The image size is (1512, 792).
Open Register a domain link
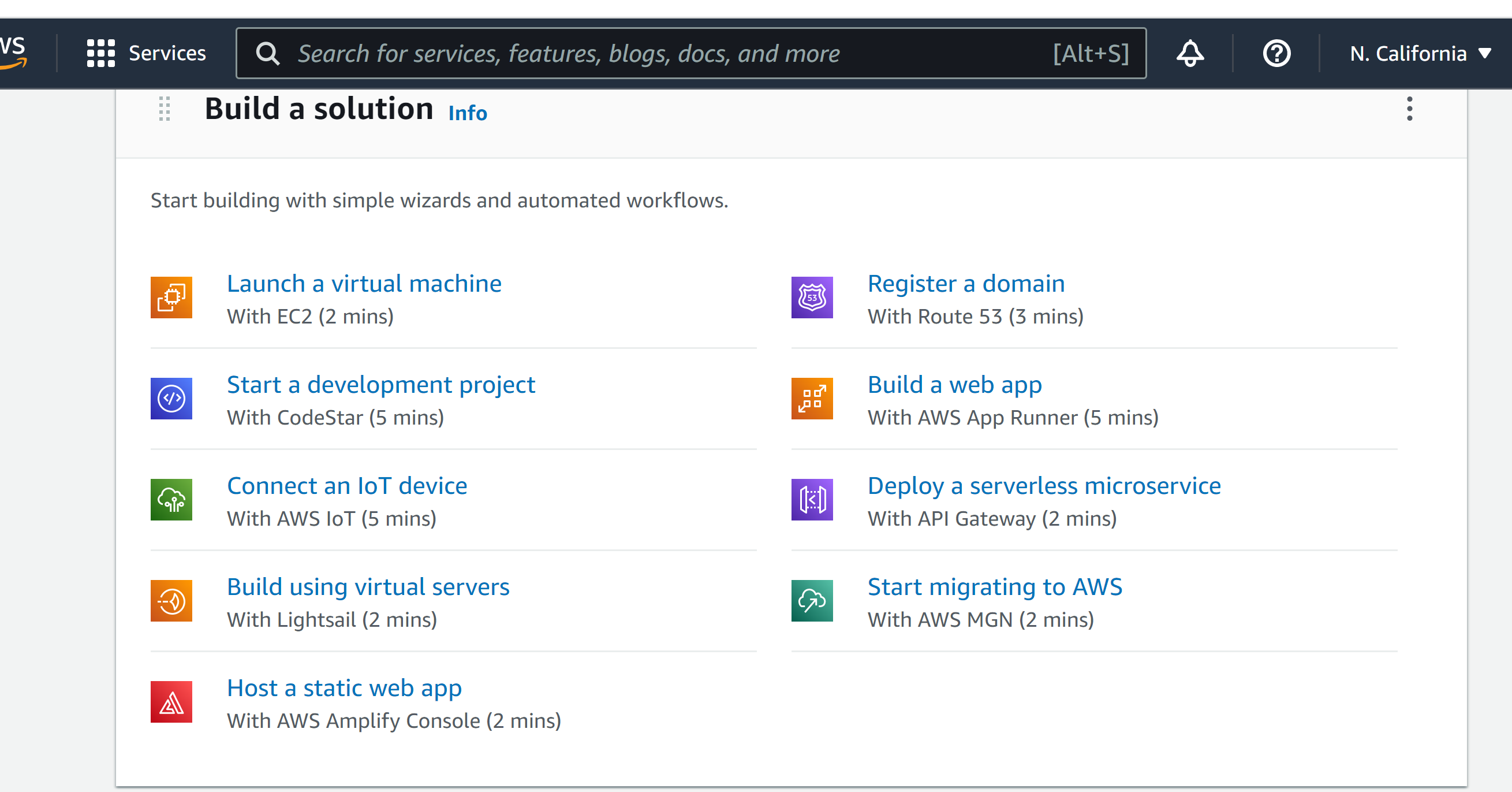coord(966,284)
